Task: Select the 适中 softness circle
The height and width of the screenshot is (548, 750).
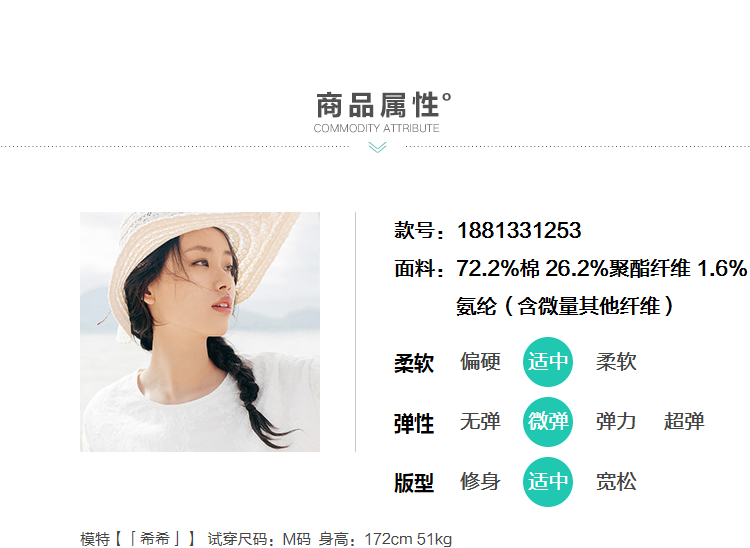Action: click(548, 362)
